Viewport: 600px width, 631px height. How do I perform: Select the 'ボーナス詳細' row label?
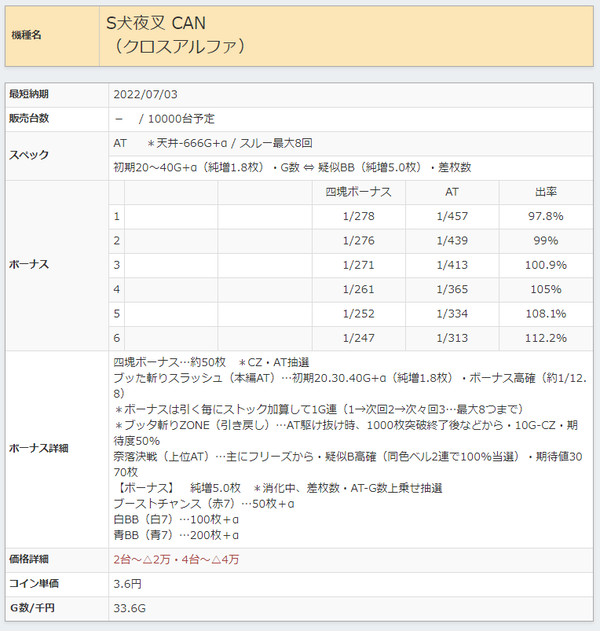(x=39, y=449)
